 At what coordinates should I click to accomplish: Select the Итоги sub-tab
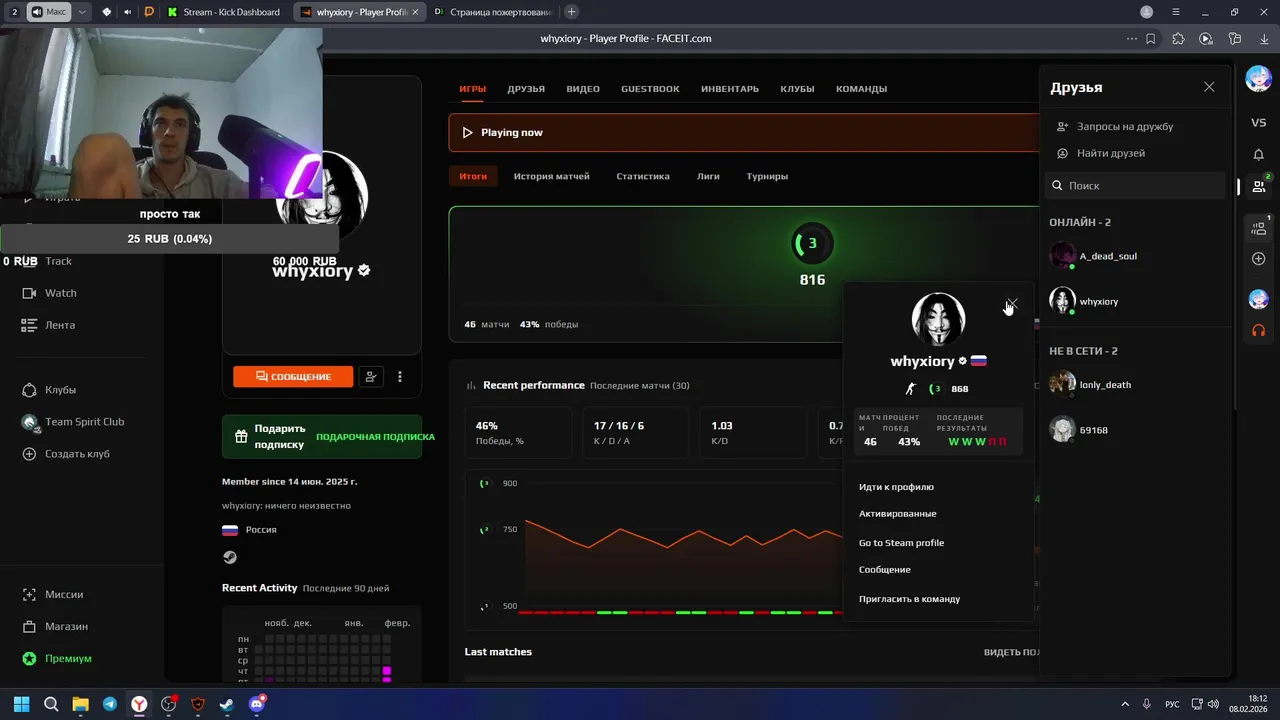(473, 176)
